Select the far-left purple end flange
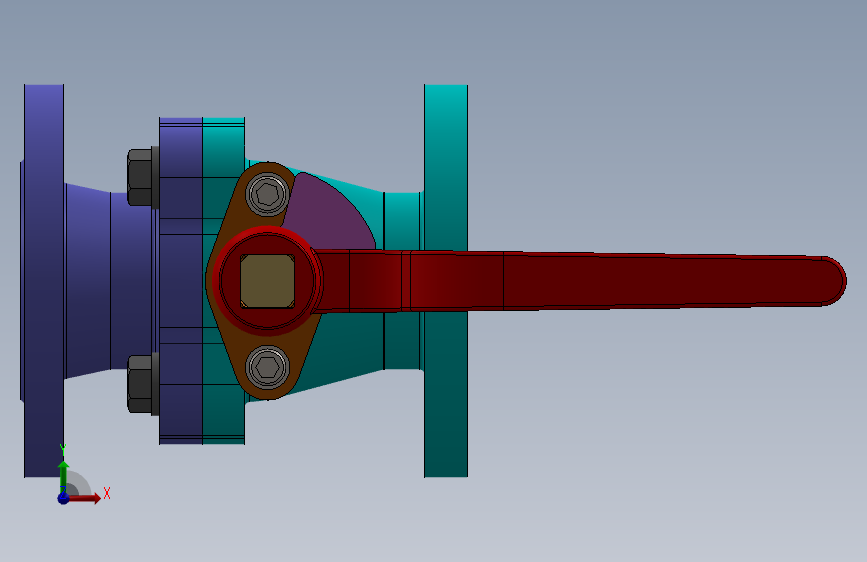Image resolution: width=867 pixels, height=562 pixels. pos(43,280)
